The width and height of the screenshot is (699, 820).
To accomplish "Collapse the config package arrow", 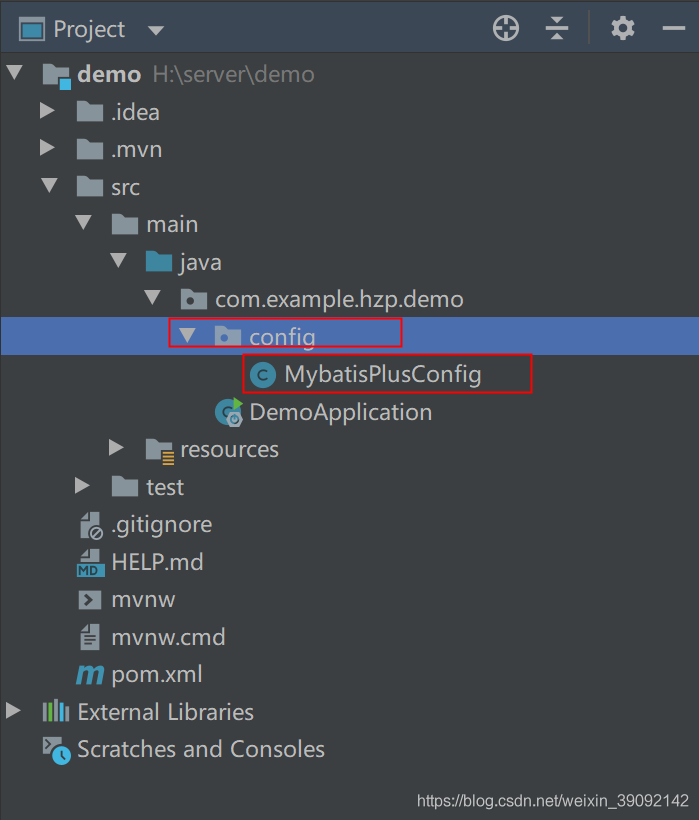I will (x=187, y=335).
